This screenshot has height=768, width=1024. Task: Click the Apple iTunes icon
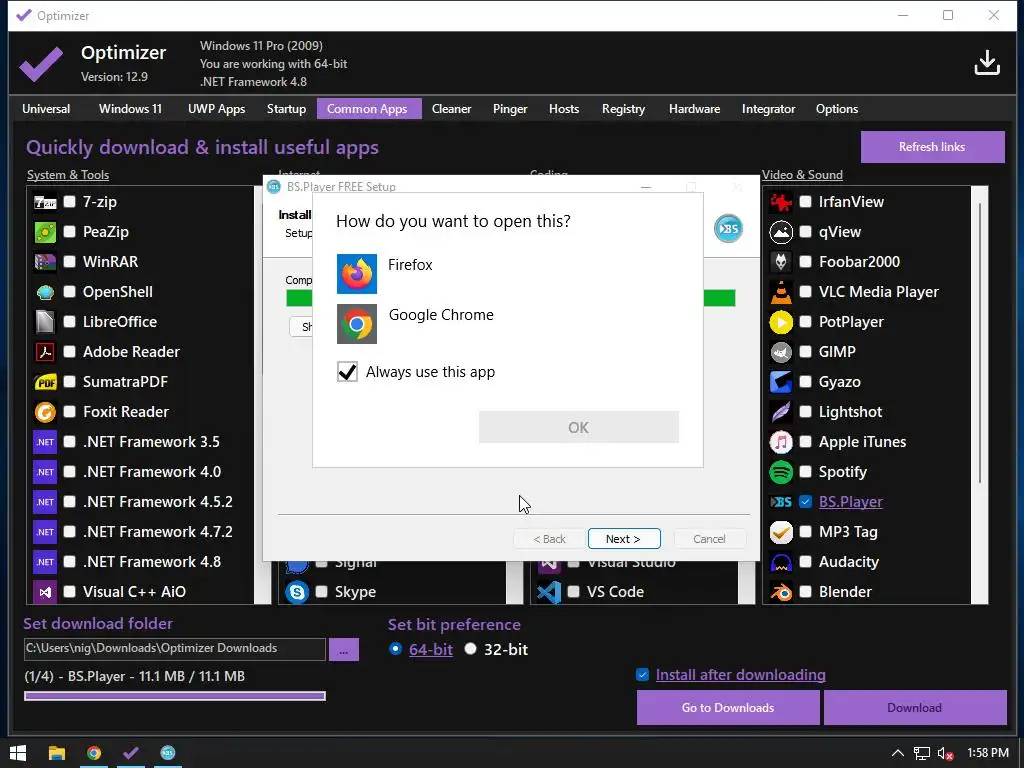[781, 442]
